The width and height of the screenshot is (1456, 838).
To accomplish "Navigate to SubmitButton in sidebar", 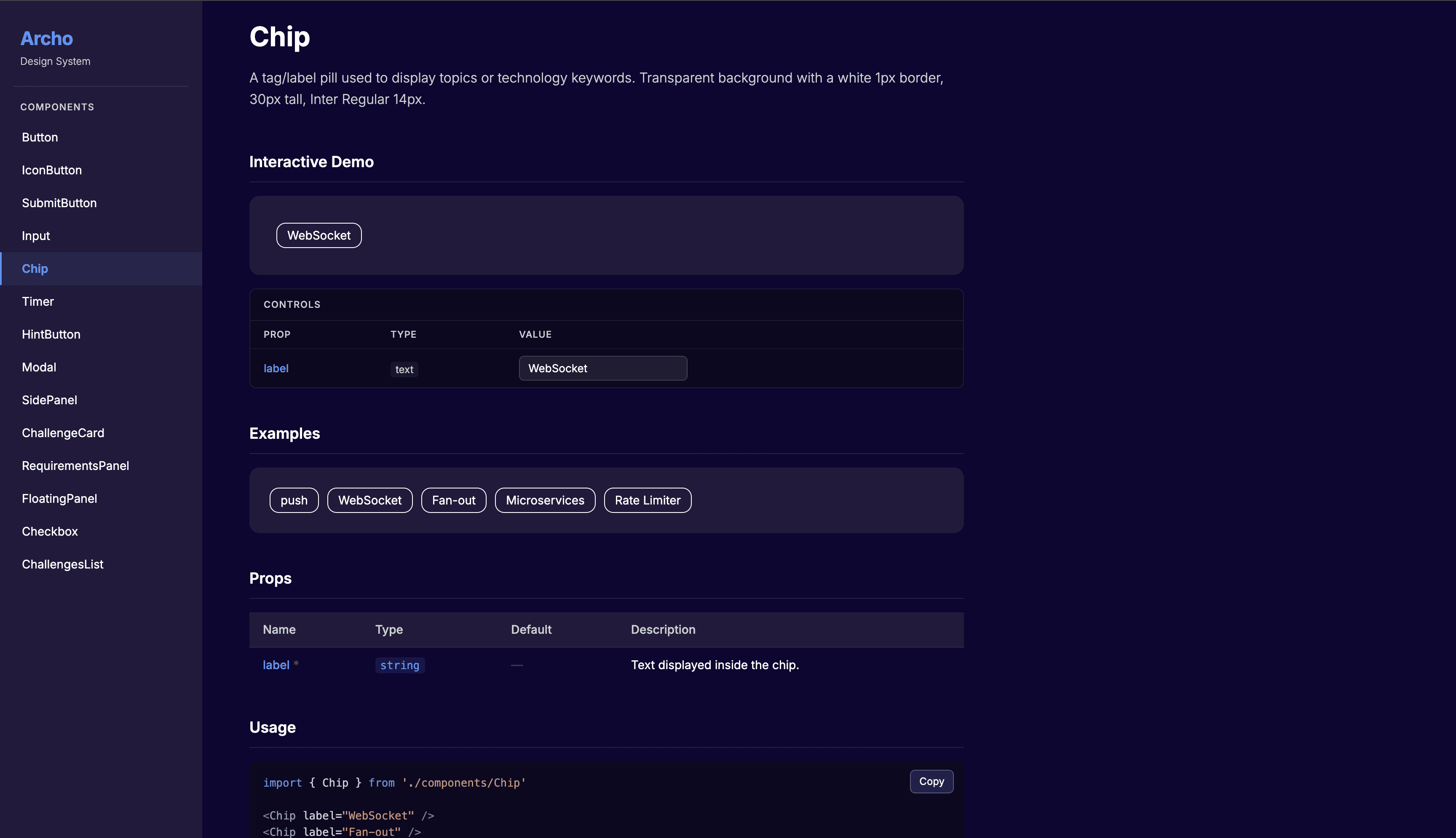I will click(x=59, y=203).
